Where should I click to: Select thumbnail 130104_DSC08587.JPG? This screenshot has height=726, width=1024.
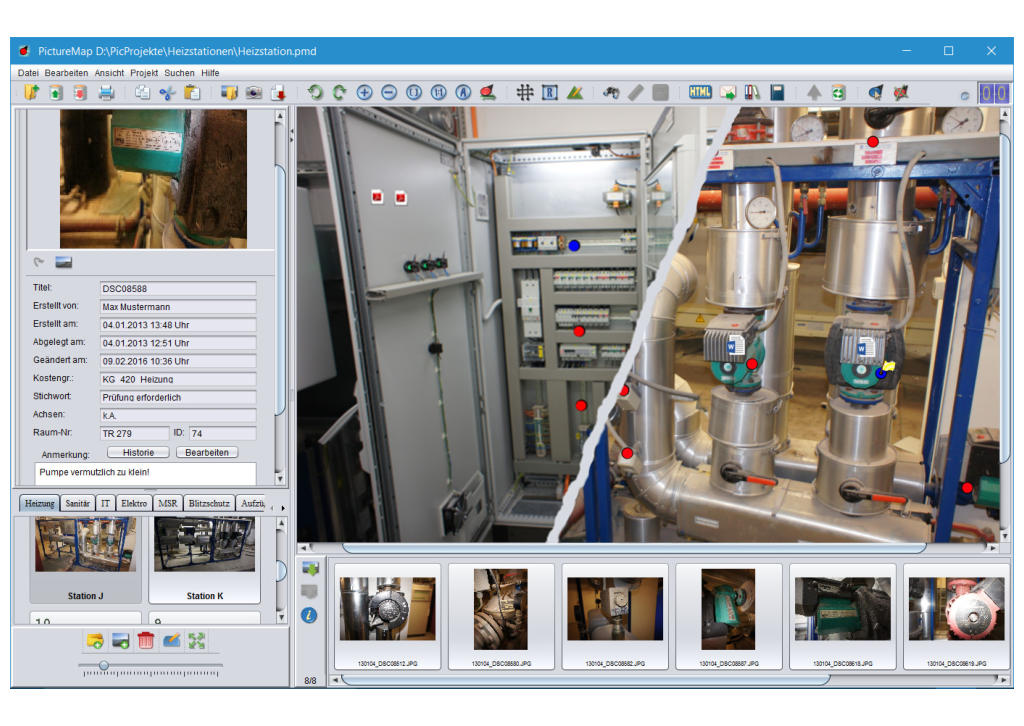click(x=729, y=617)
